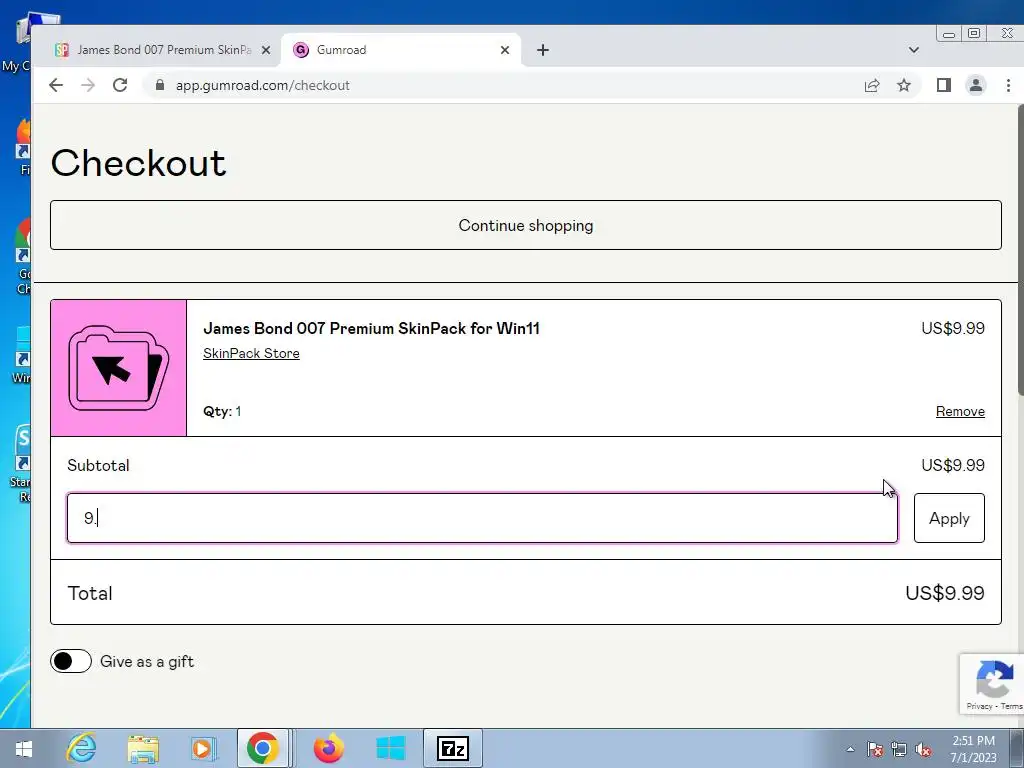Open Chrome's three-dot menu
Viewport: 1024px width, 768px height.
click(x=1008, y=85)
